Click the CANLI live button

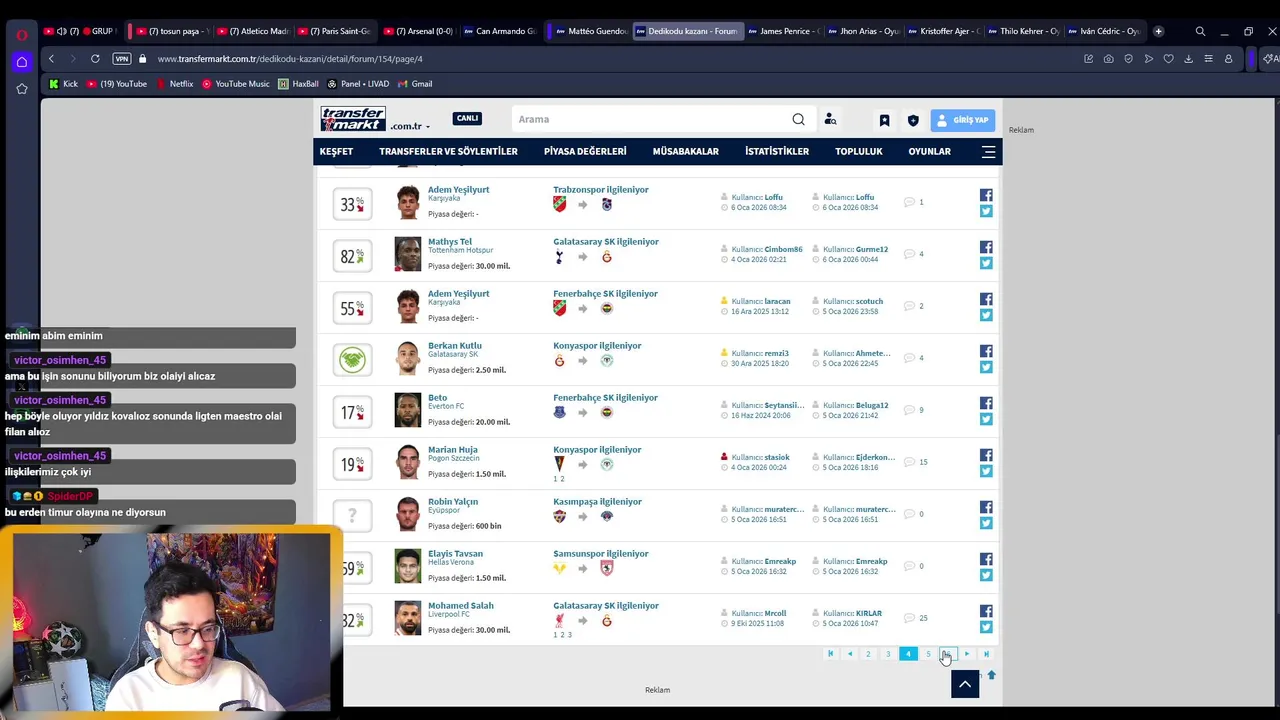tap(467, 118)
